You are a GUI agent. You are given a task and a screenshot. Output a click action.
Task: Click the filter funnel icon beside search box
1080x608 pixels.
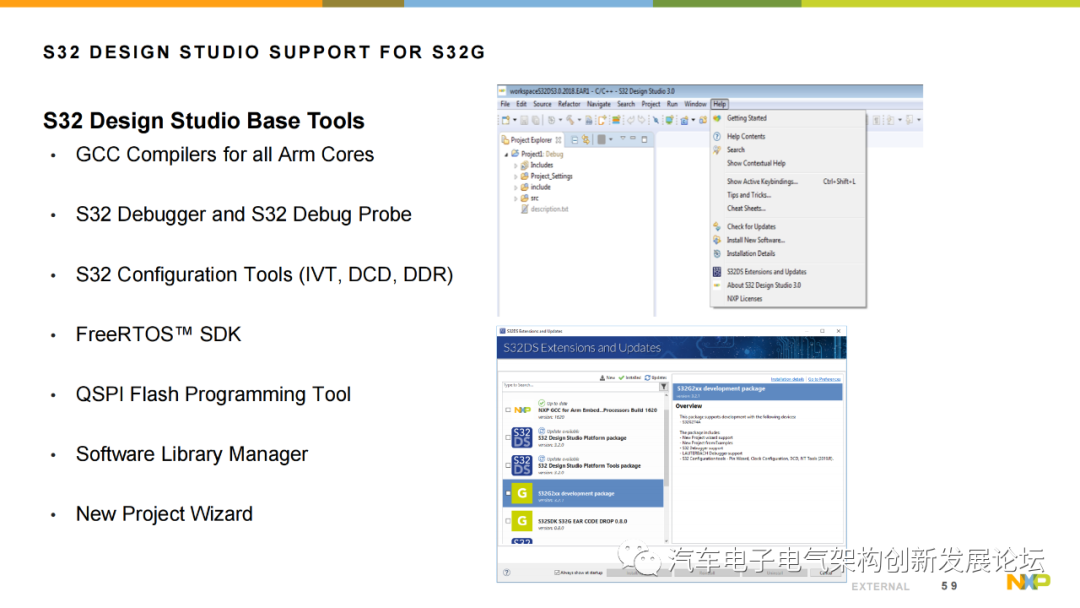663,387
